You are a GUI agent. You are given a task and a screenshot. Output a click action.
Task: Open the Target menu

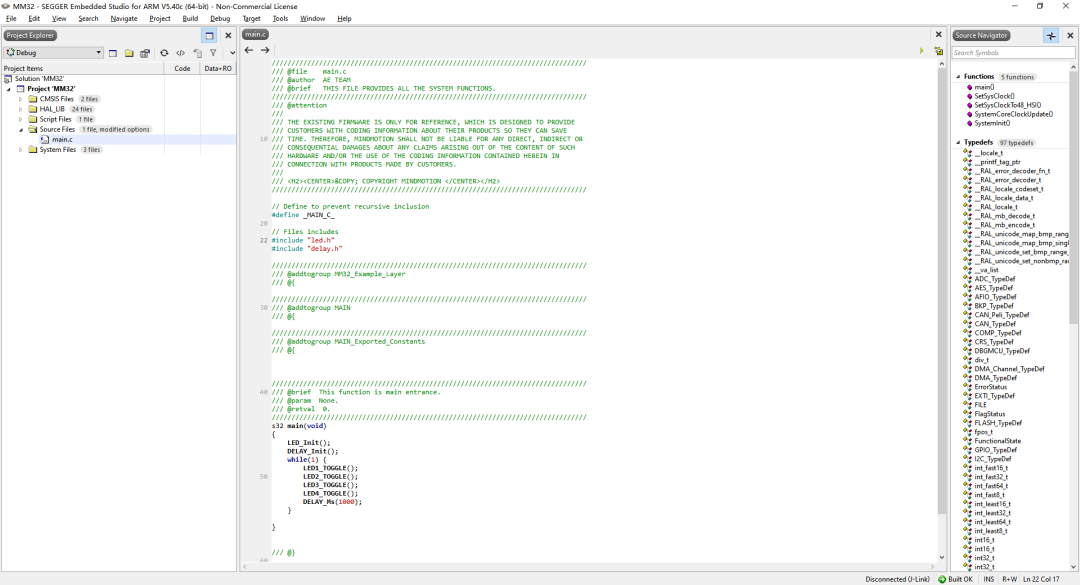point(251,19)
